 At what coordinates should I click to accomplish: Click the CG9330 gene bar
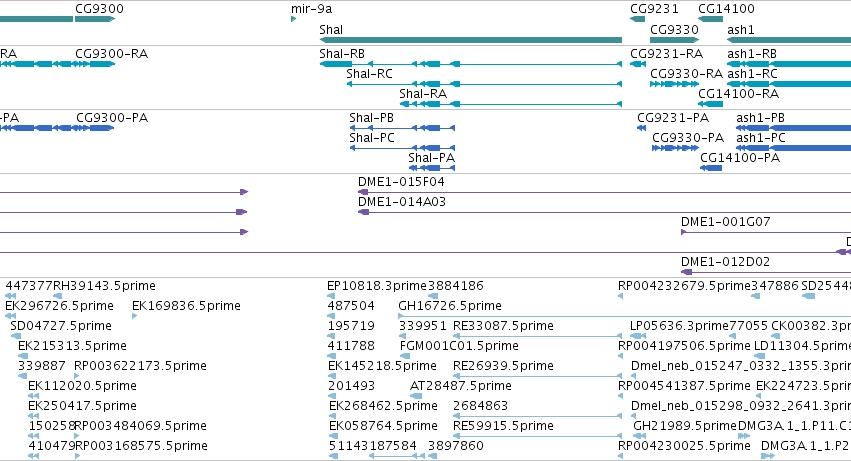pyautogui.click(x=675, y=40)
